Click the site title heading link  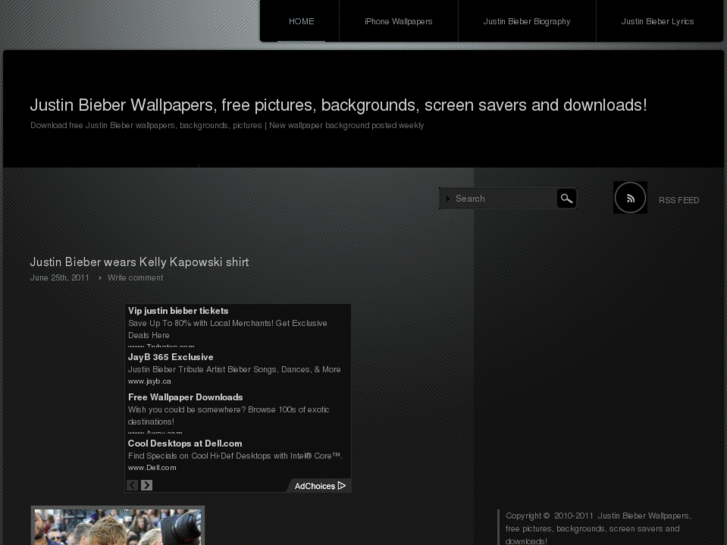click(x=338, y=105)
